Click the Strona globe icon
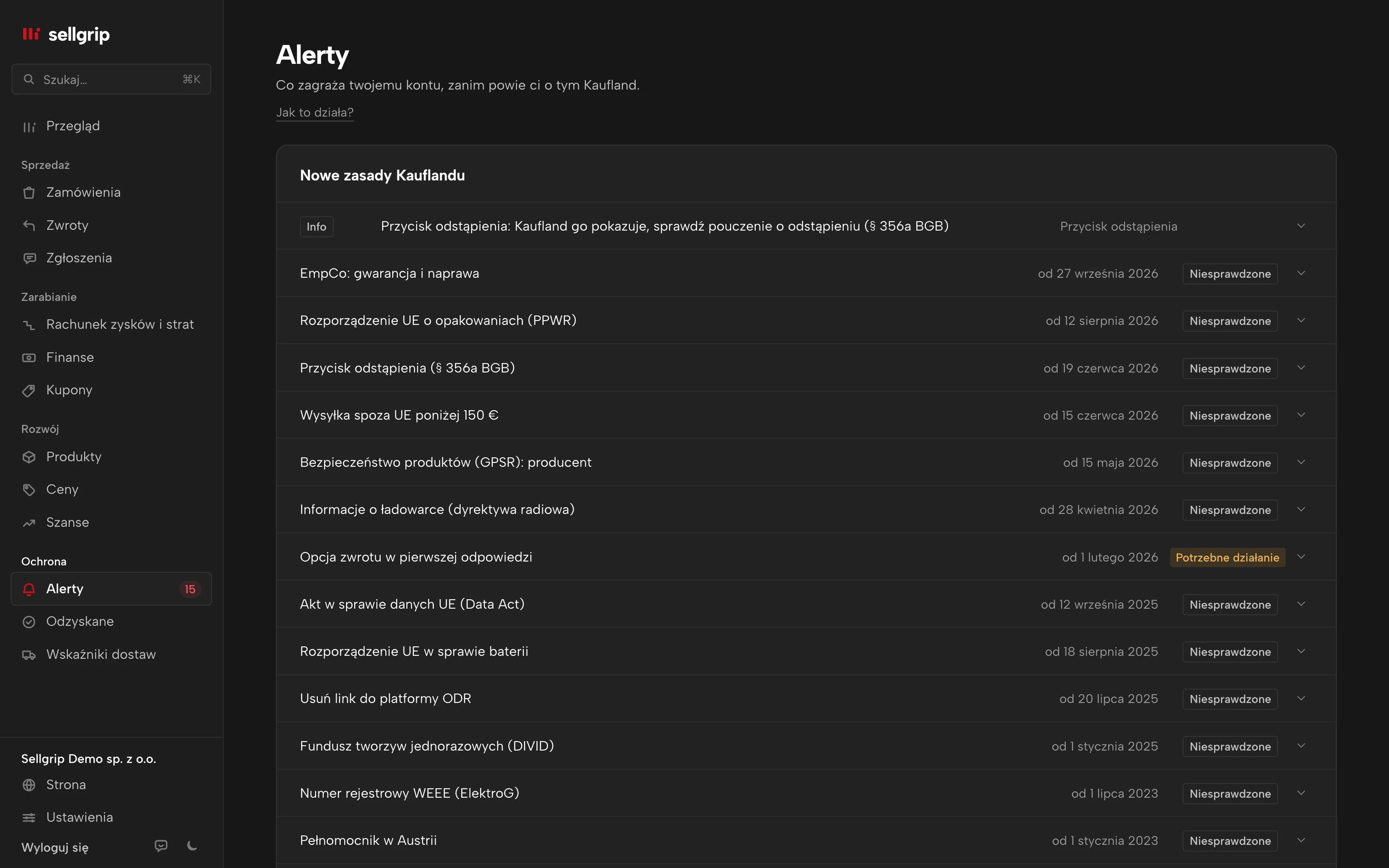 (29, 785)
